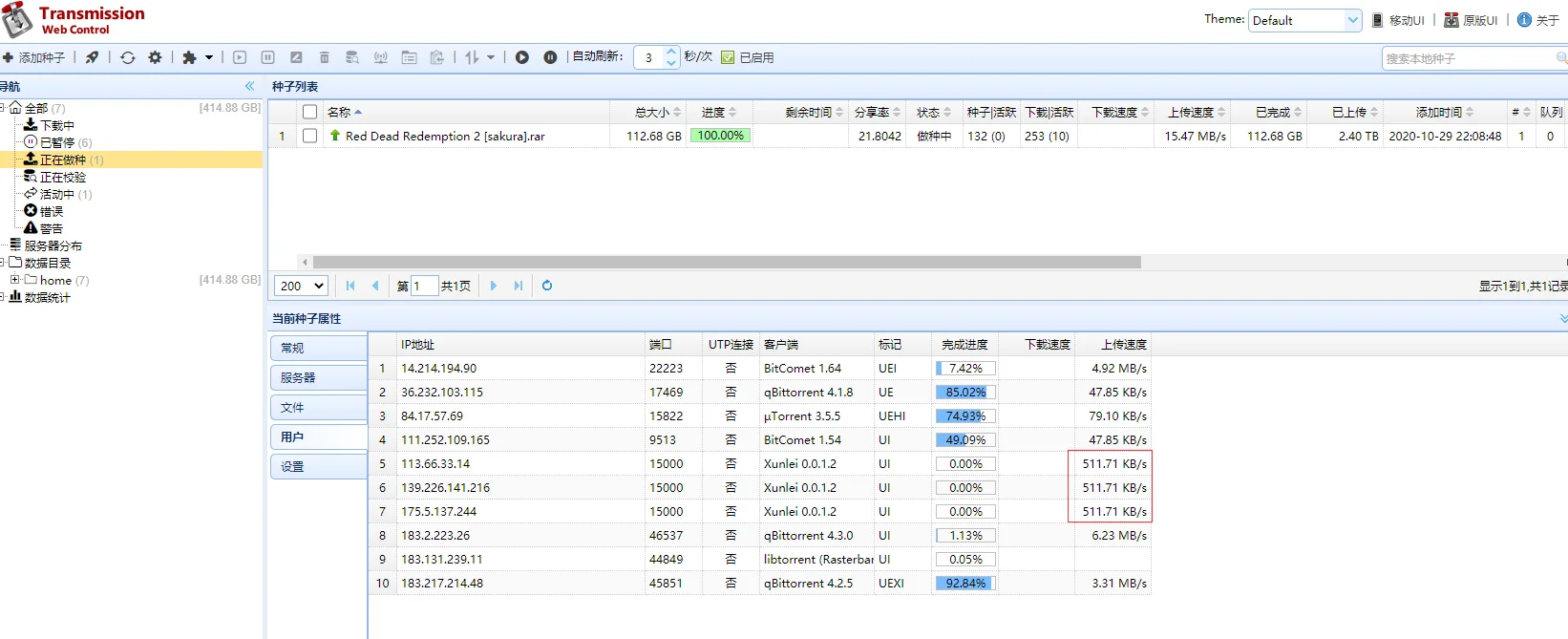Click the 关于 about link
1568x639 pixels.
(1538, 20)
